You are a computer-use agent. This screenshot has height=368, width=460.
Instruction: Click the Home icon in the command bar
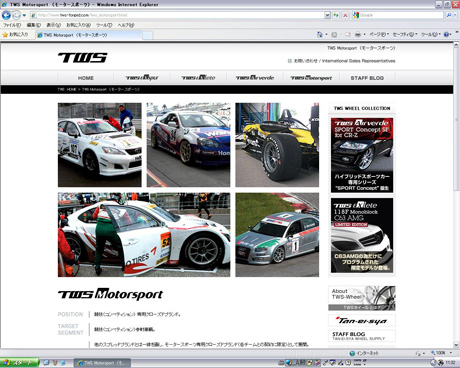(320, 34)
